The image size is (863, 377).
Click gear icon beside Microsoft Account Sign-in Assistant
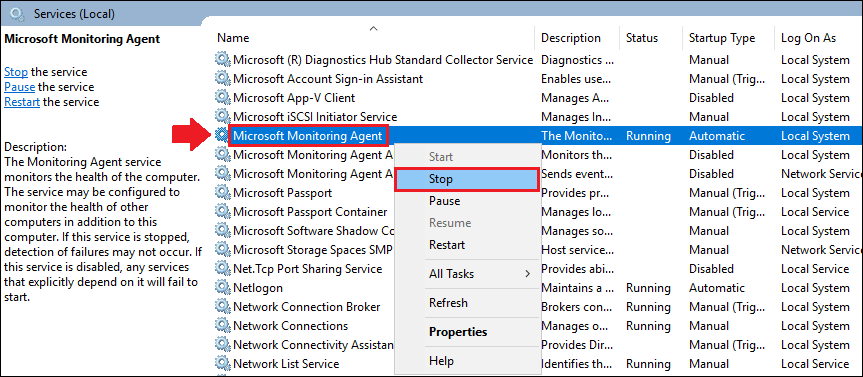(222, 79)
